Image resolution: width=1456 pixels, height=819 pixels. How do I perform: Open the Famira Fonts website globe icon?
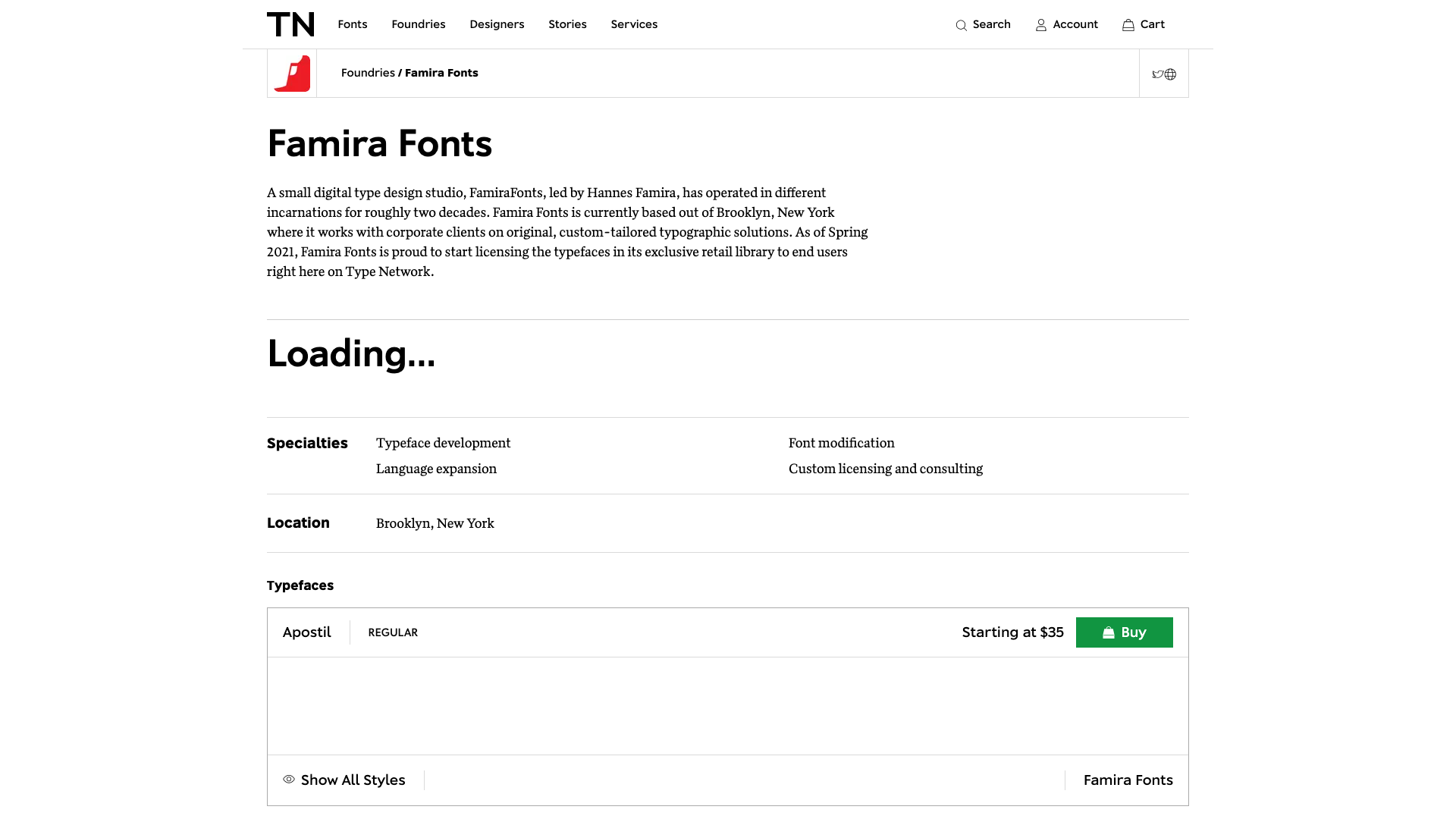[x=1170, y=74]
